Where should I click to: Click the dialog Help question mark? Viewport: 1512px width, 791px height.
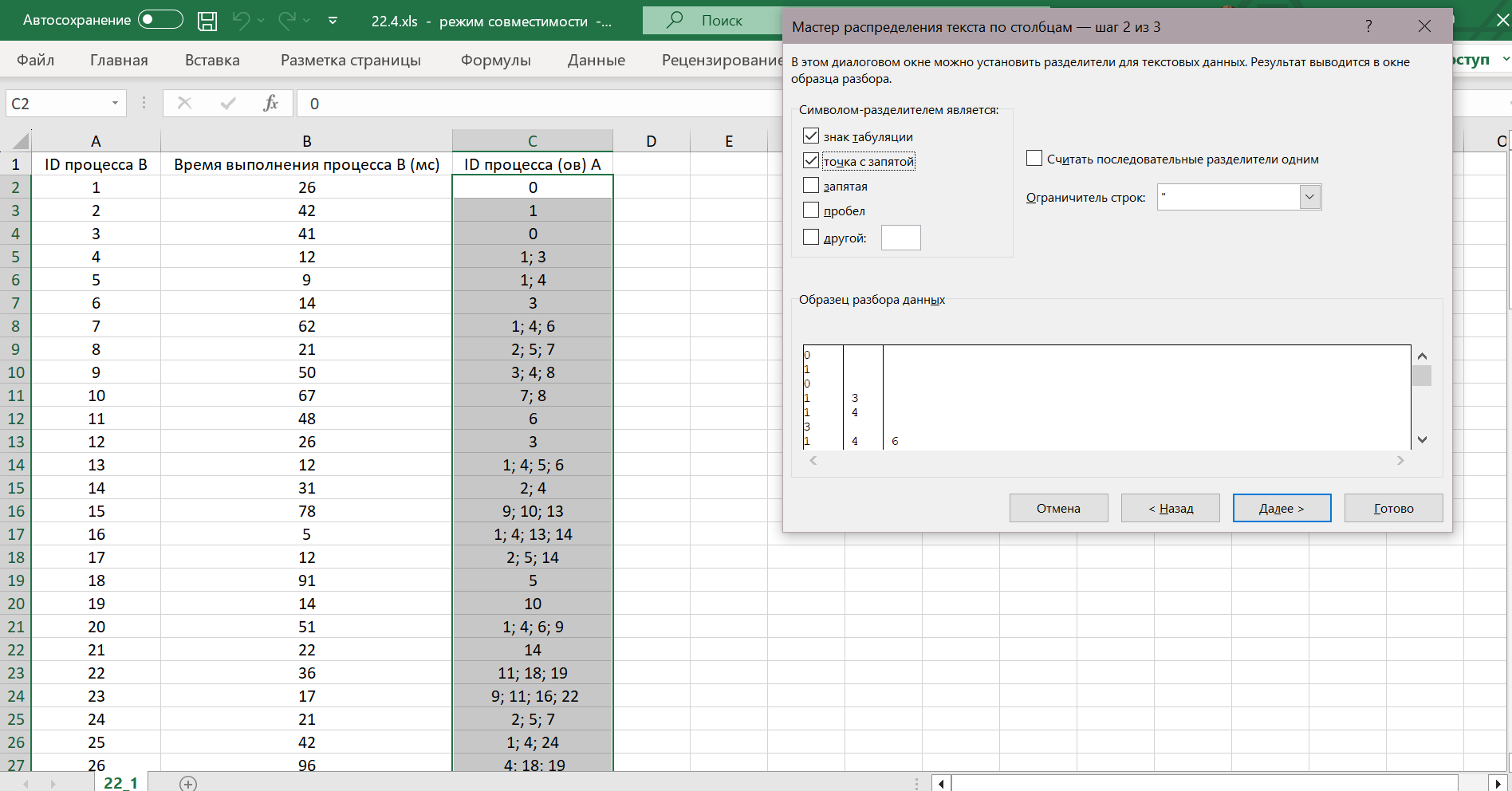[x=1368, y=26]
